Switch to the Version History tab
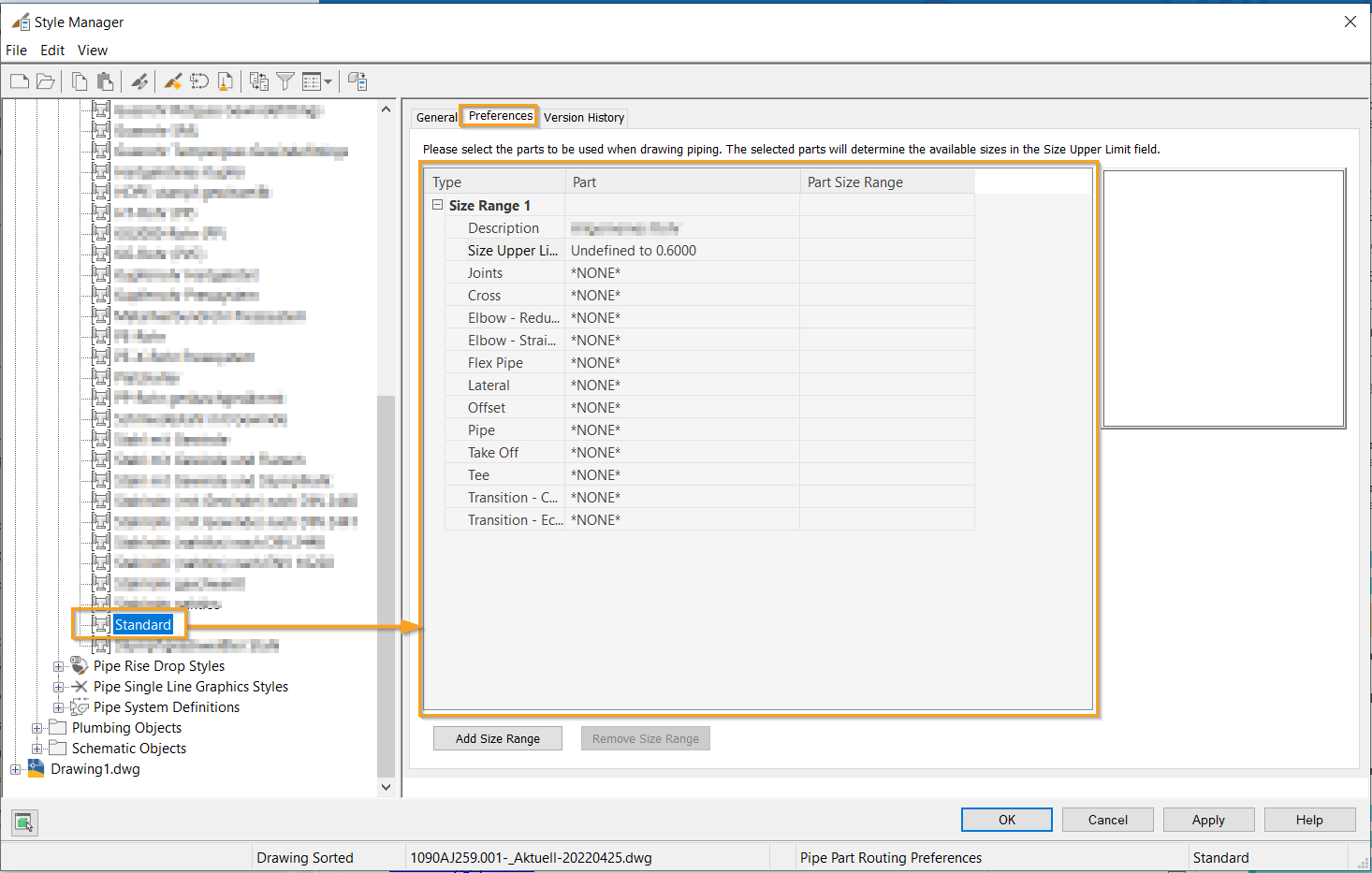 coord(583,117)
